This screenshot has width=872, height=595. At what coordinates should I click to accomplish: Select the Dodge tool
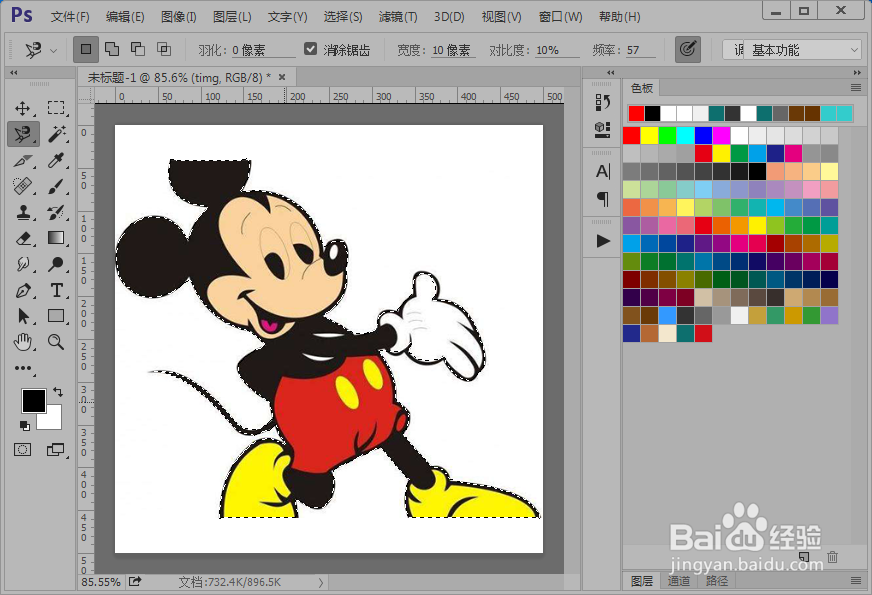click(x=56, y=264)
